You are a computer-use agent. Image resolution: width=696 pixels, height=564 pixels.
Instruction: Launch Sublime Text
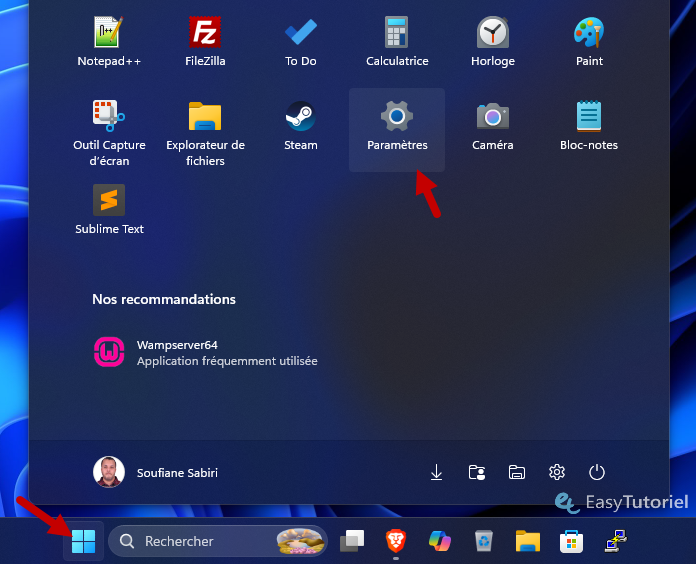point(109,210)
